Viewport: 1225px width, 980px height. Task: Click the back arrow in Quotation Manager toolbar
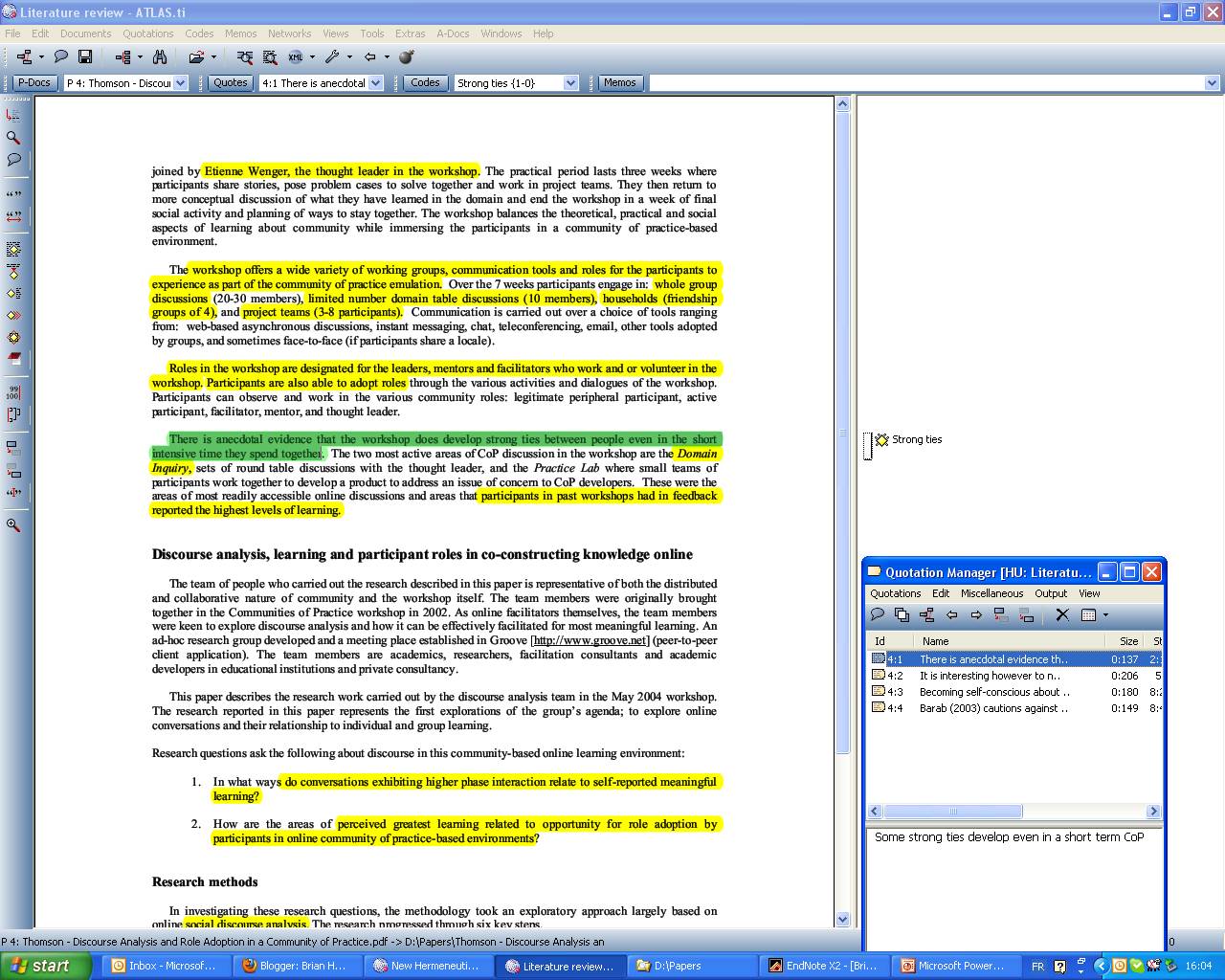click(951, 614)
